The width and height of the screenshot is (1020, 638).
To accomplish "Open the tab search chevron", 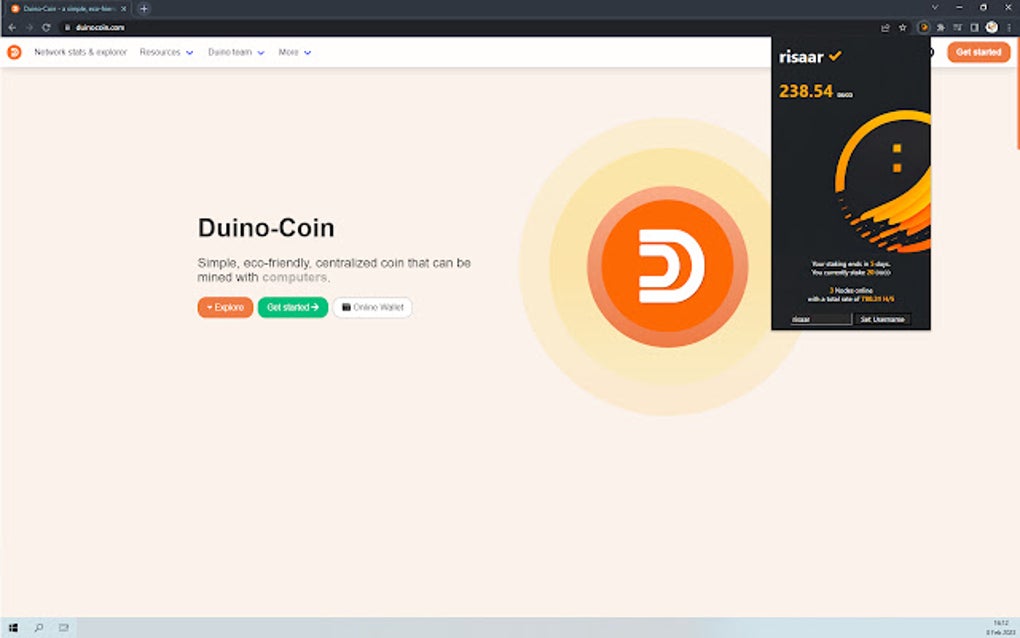I will click(935, 8).
